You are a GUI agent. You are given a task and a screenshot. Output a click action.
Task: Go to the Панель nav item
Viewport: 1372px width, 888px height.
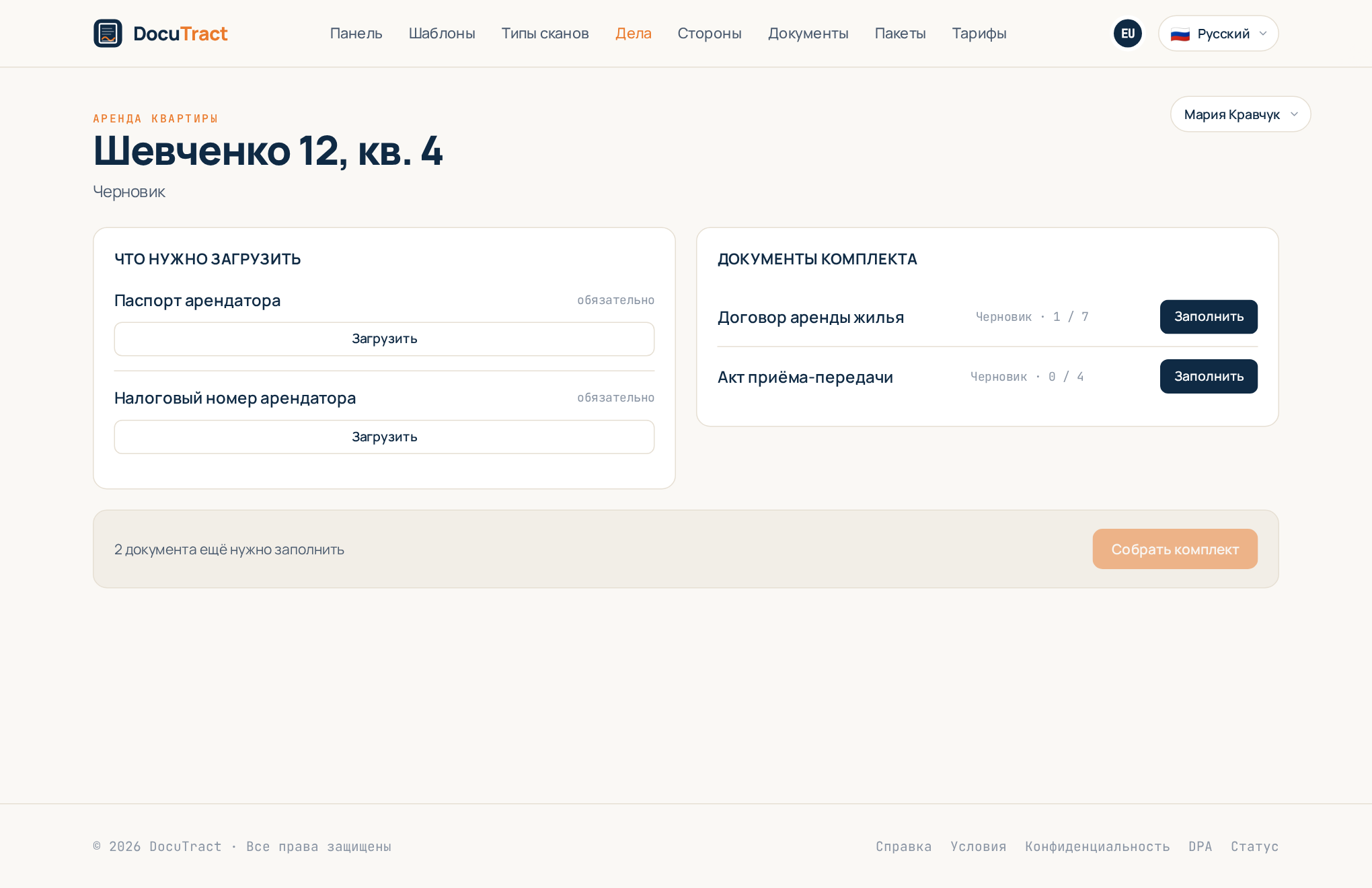(x=356, y=33)
